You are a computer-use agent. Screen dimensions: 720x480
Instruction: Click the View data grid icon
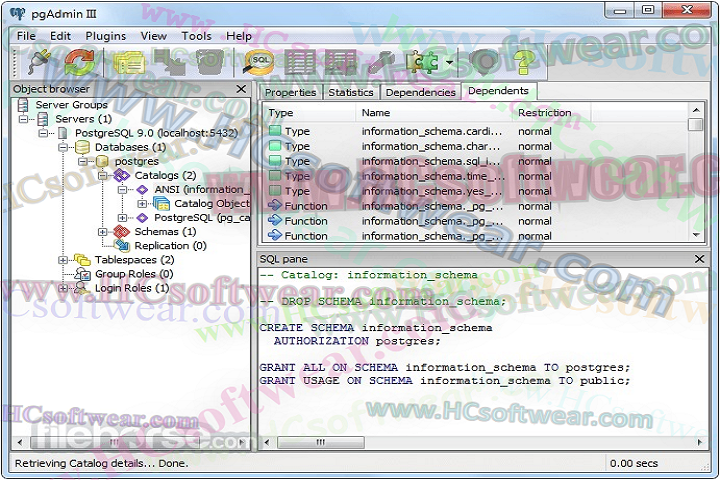click(300, 62)
